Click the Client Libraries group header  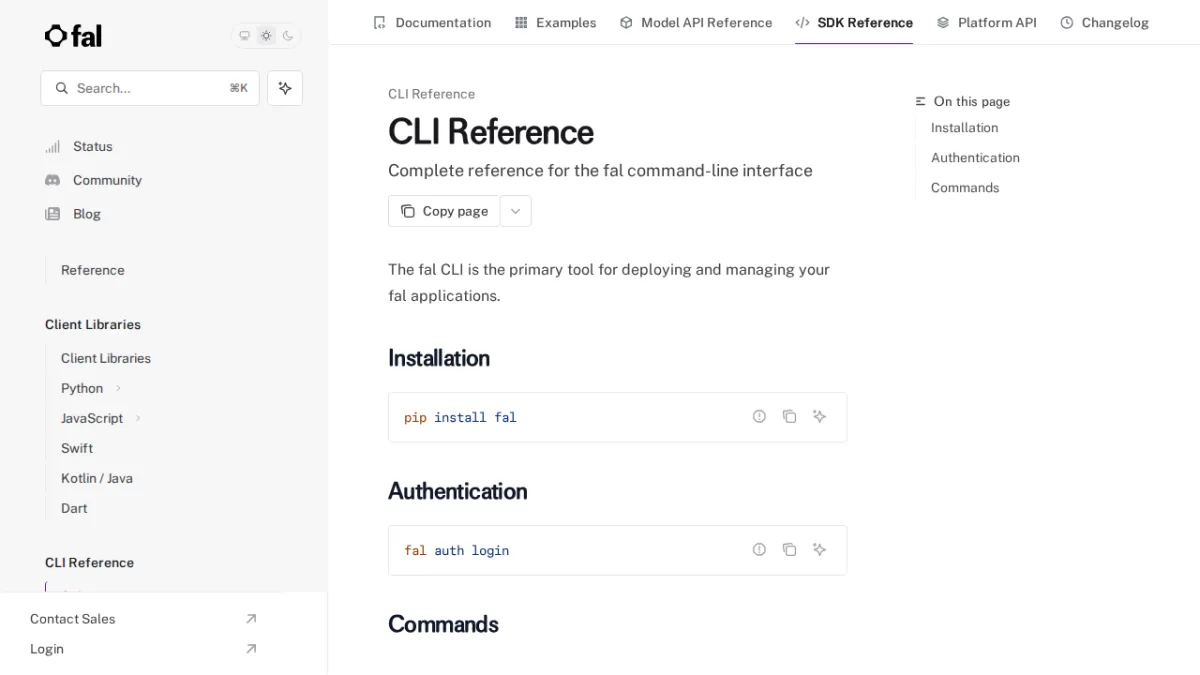[x=93, y=324]
